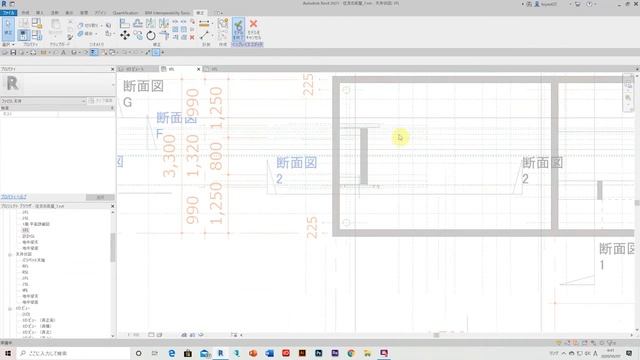
Task: Select the Modify arrow tool
Action: coord(8,29)
